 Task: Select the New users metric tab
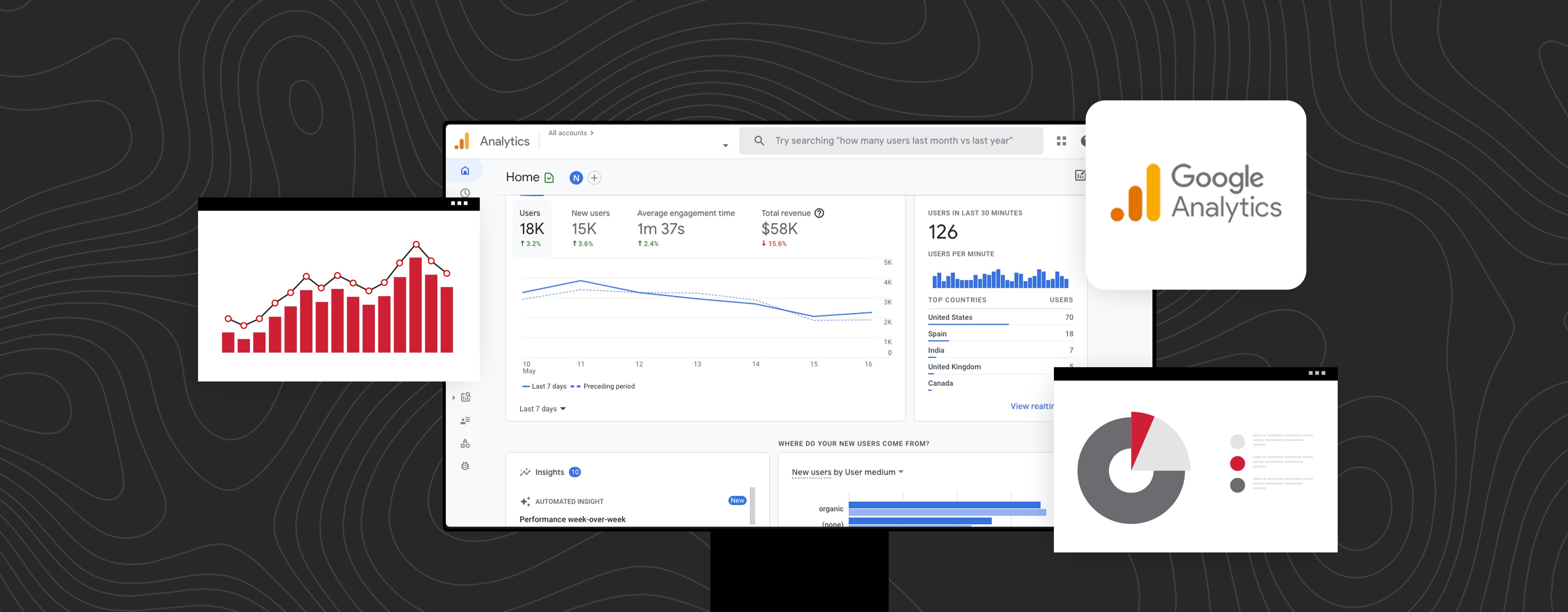pyautogui.click(x=590, y=228)
